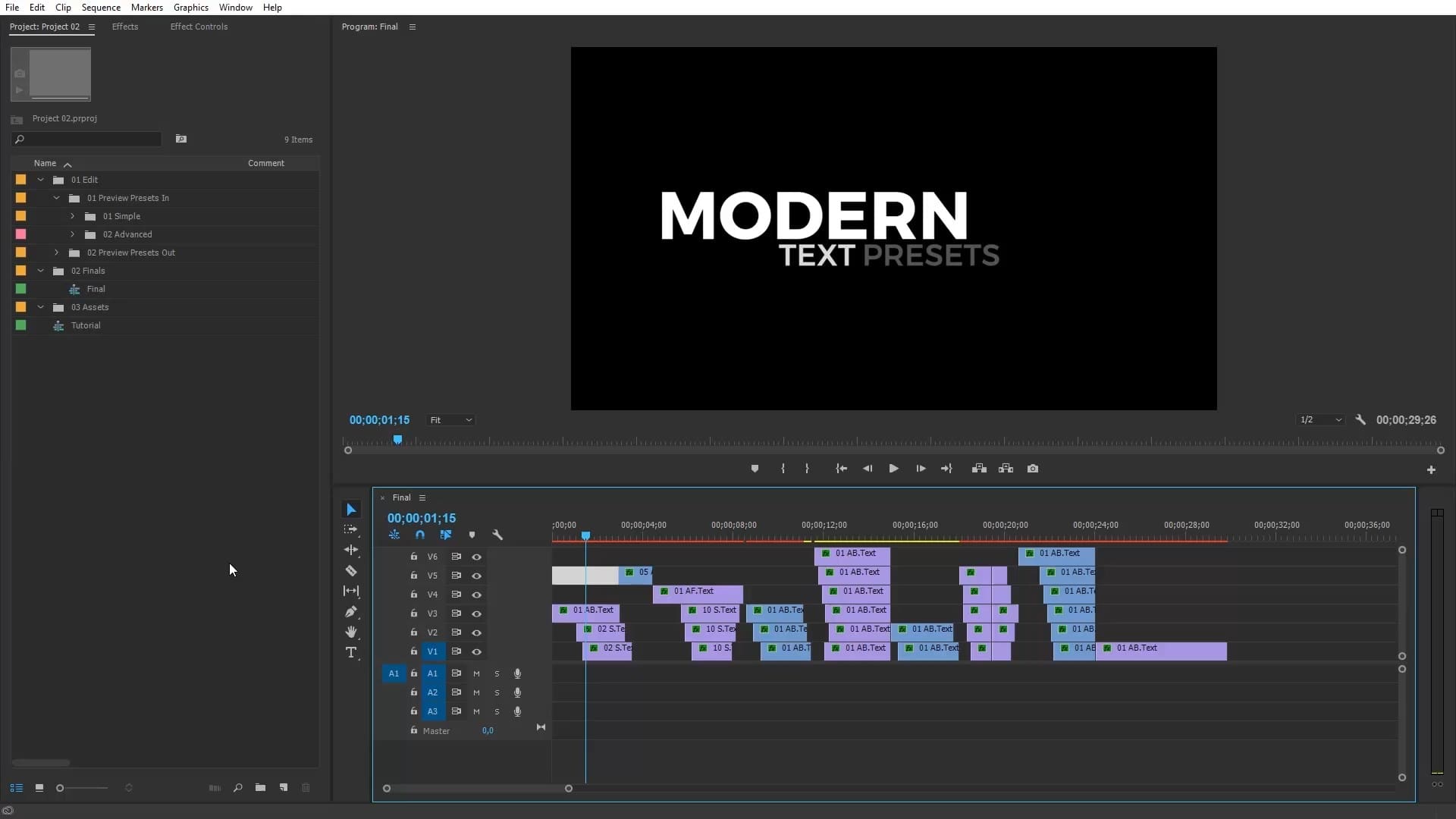1456x819 pixels.
Task: Click Master volume value 0,0
Action: (488, 731)
